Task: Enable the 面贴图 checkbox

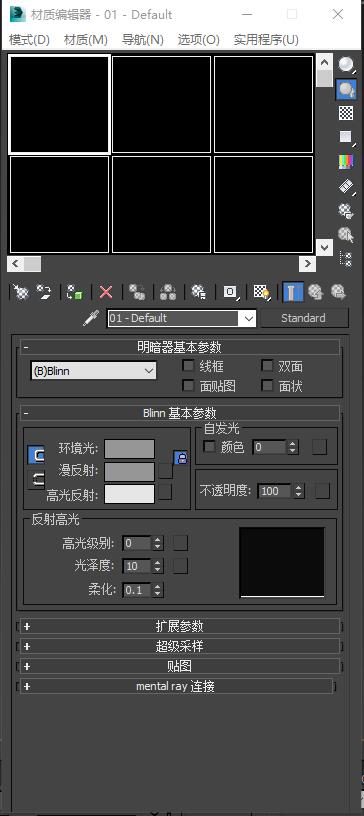Action: tap(189, 386)
